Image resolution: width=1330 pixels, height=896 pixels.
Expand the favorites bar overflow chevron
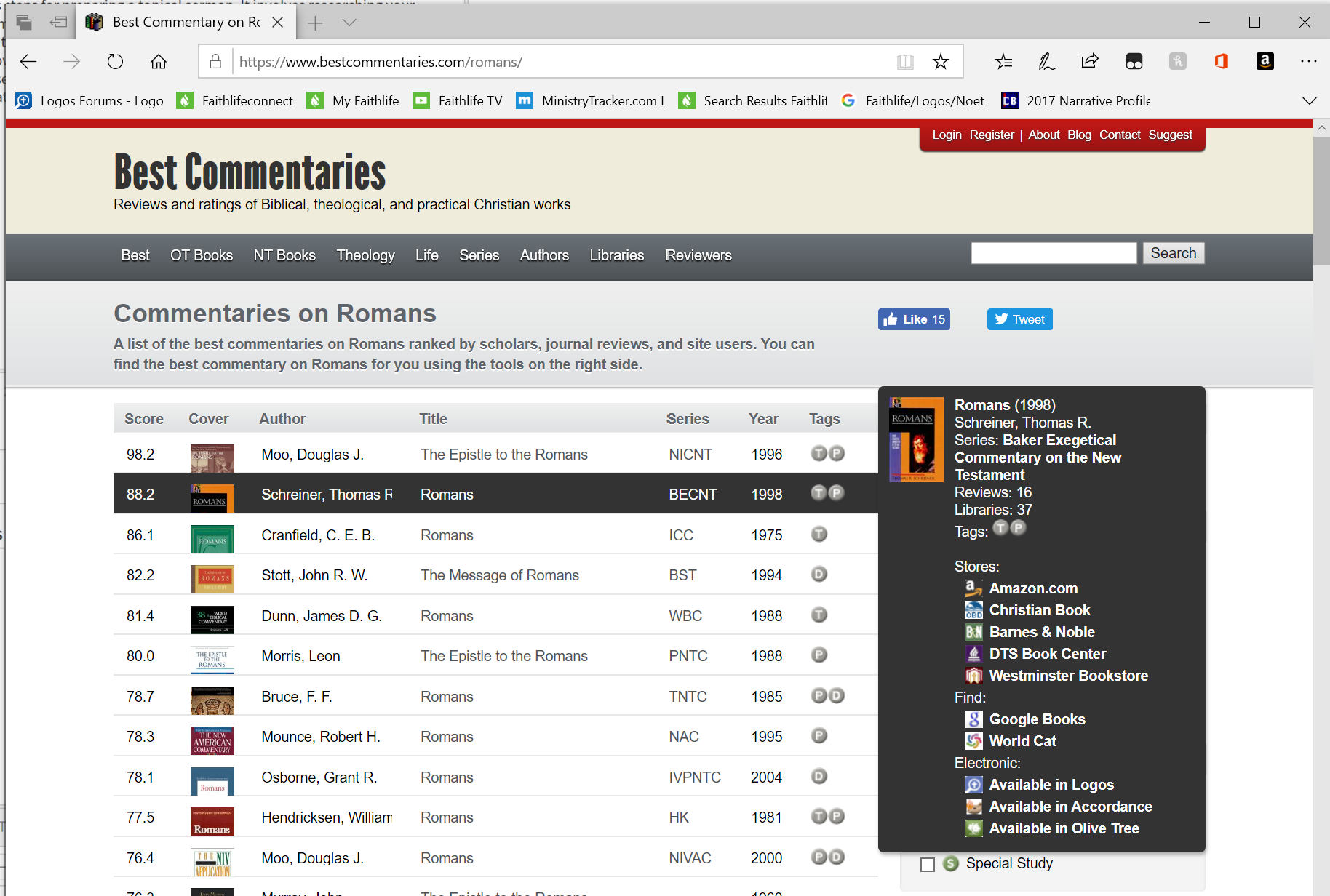point(1310,101)
